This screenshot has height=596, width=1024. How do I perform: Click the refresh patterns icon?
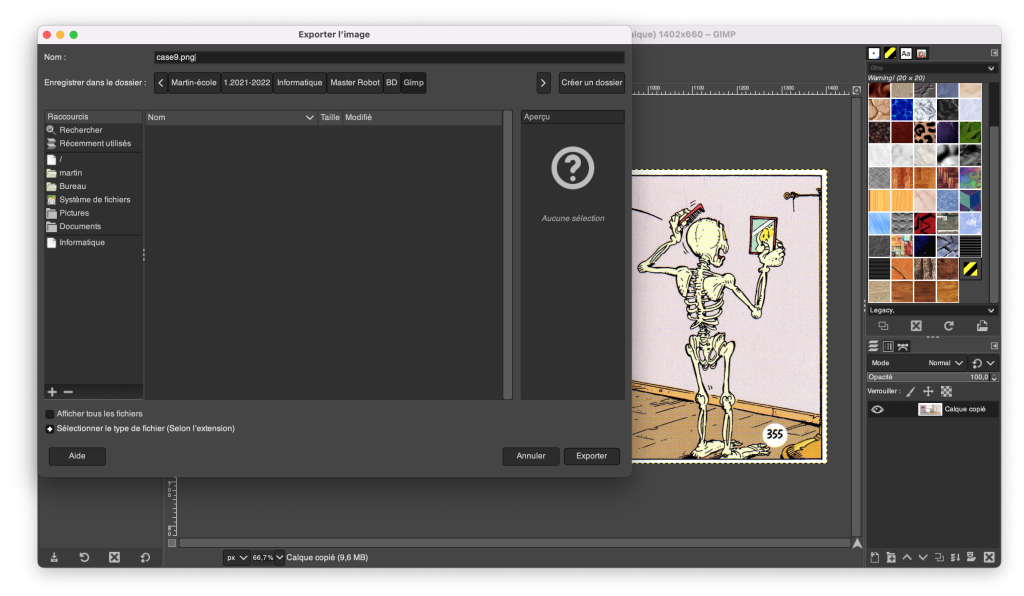(949, 326)
